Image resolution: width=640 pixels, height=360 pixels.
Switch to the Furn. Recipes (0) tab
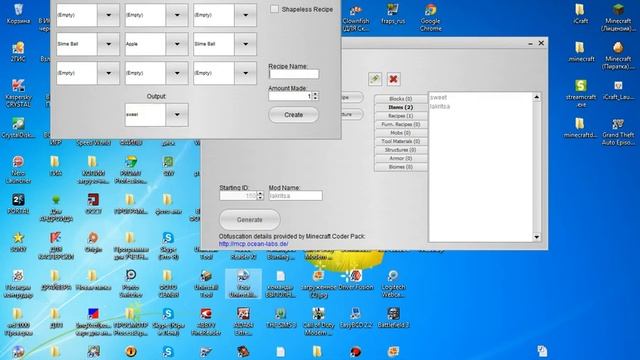(x=400, y=124)
